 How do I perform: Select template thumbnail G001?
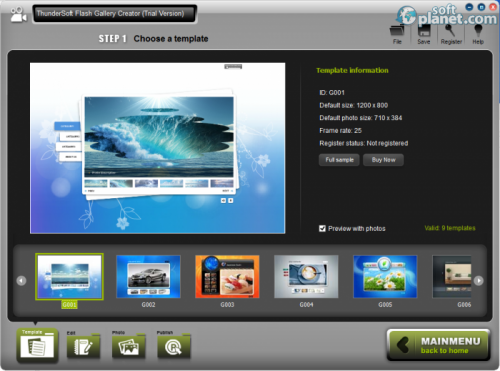click(x=69, y=277)
